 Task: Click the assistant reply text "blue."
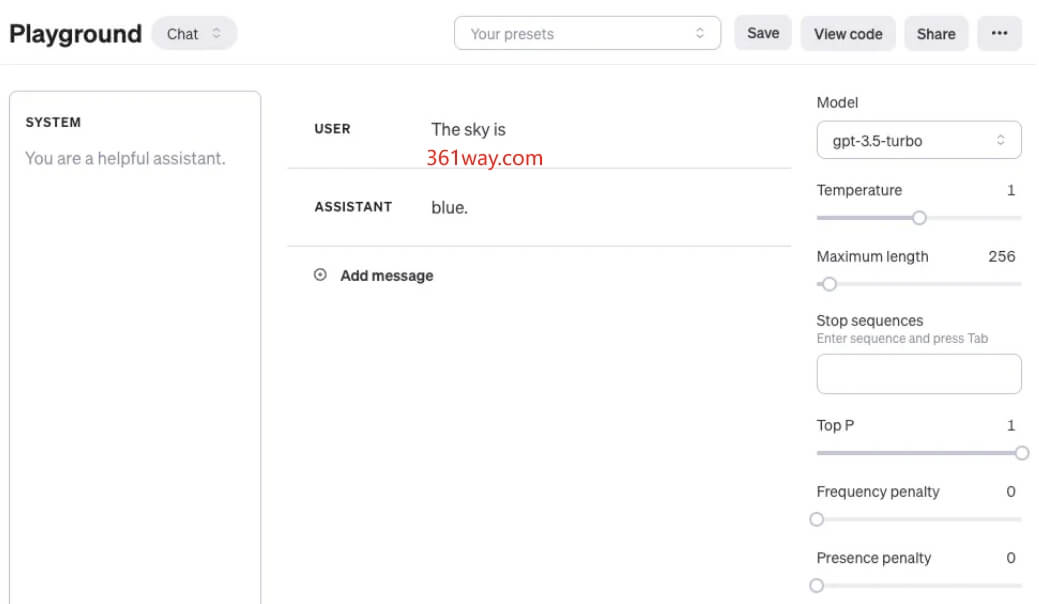click(x=449, y=207)
